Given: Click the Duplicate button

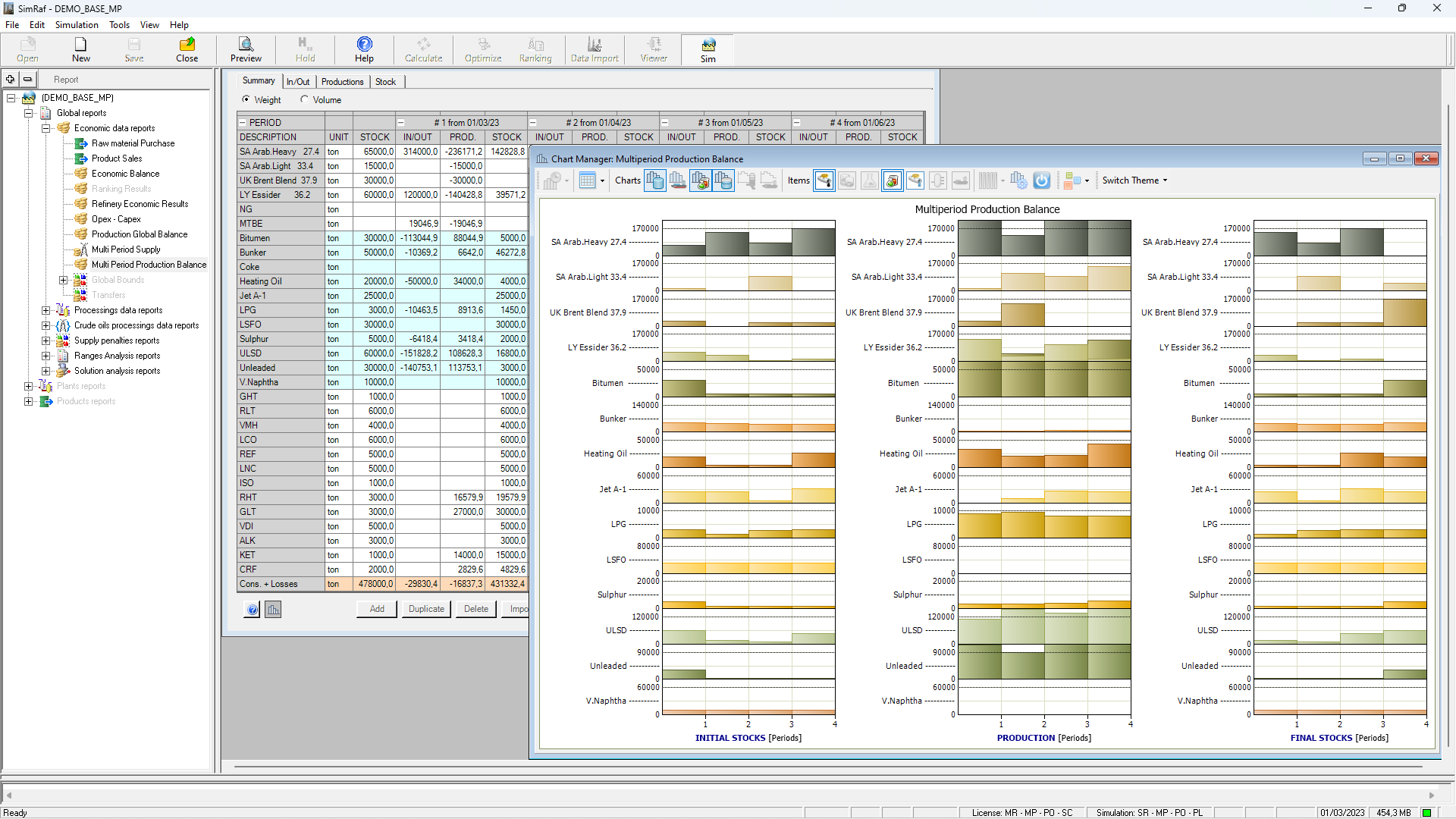Looking at the screenshot, I should [426, 609].
